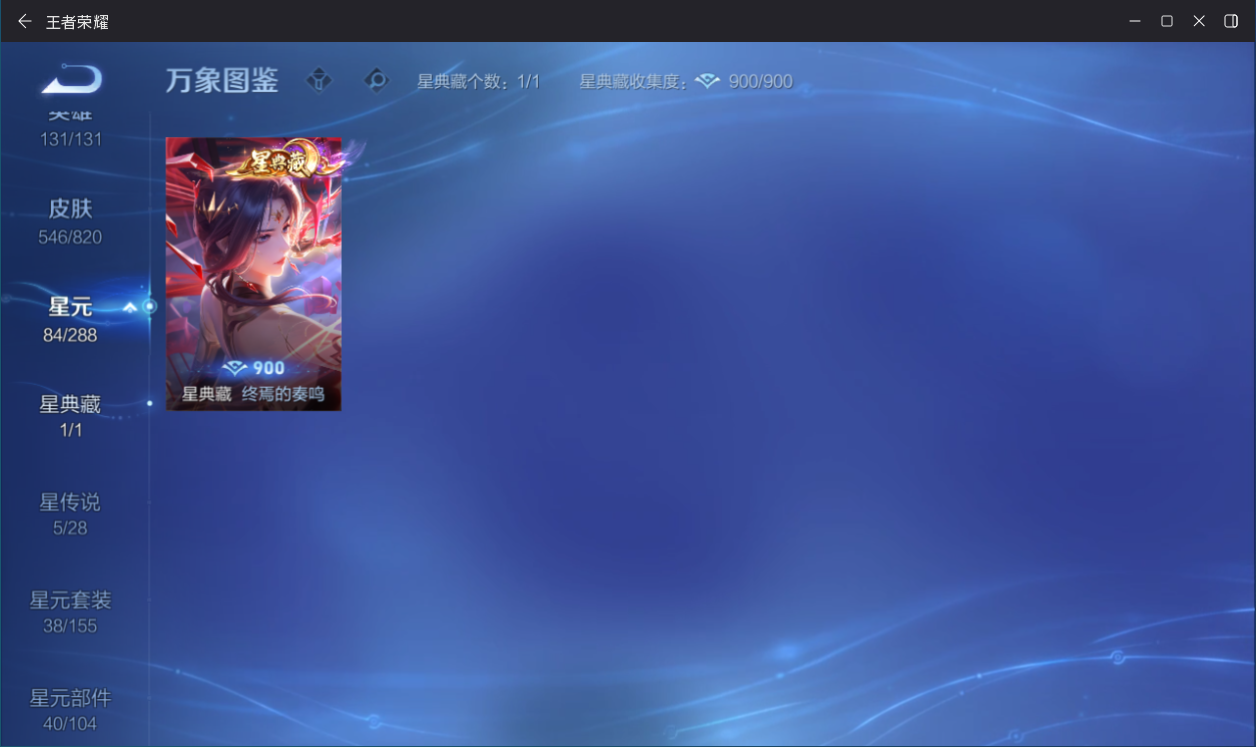Click the 900 value on the card

pos(268,368)
